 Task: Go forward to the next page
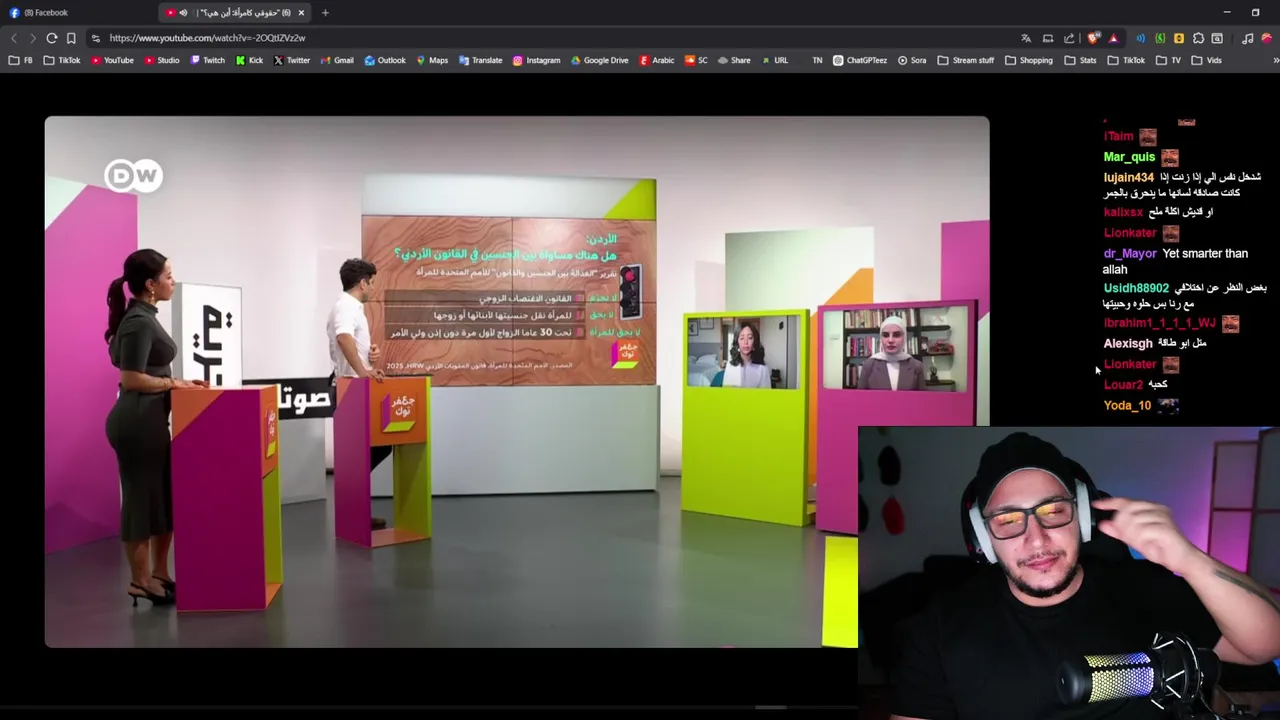[32, 38]
